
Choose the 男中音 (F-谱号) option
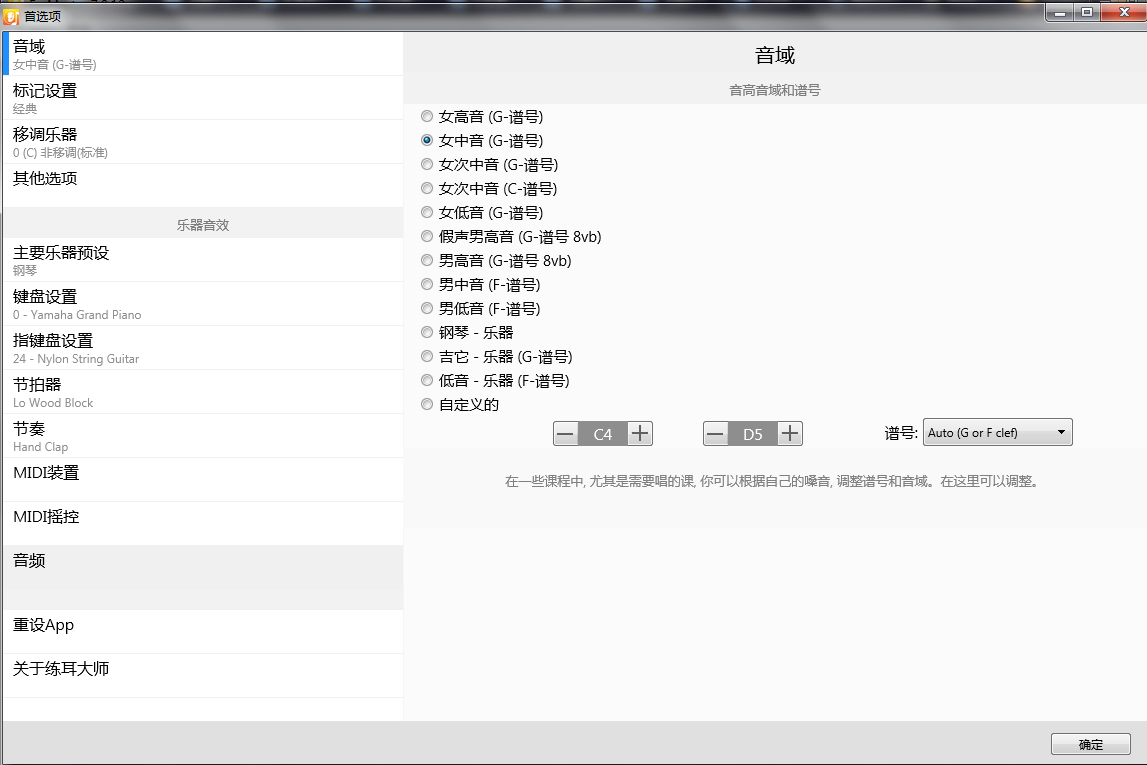click(x=427, y=285)
